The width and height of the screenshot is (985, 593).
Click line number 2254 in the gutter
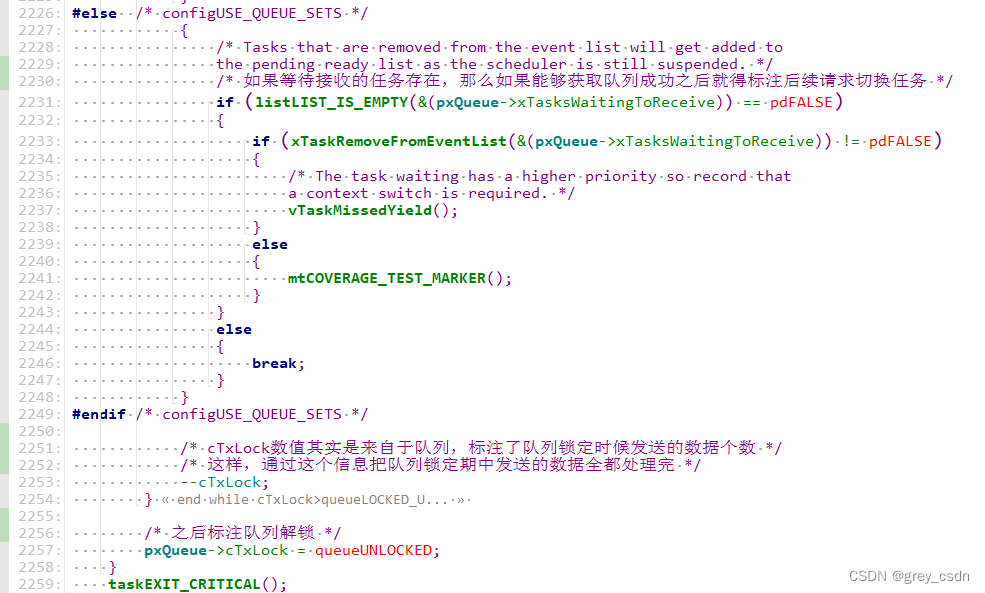point(40,499)
